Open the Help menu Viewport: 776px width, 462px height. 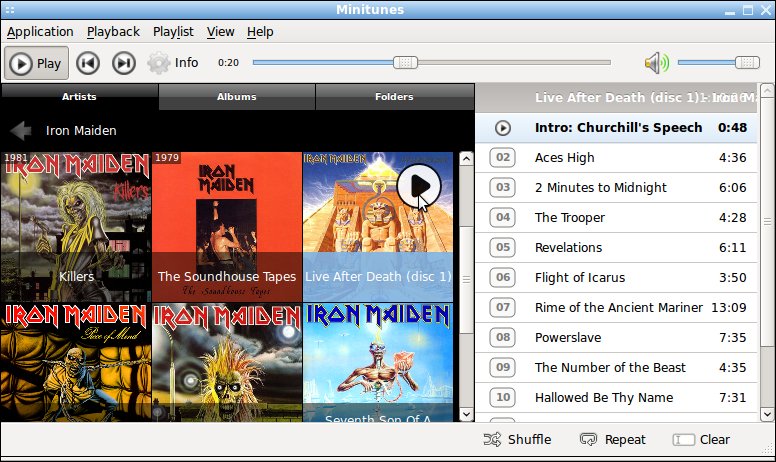pos(260,32)
